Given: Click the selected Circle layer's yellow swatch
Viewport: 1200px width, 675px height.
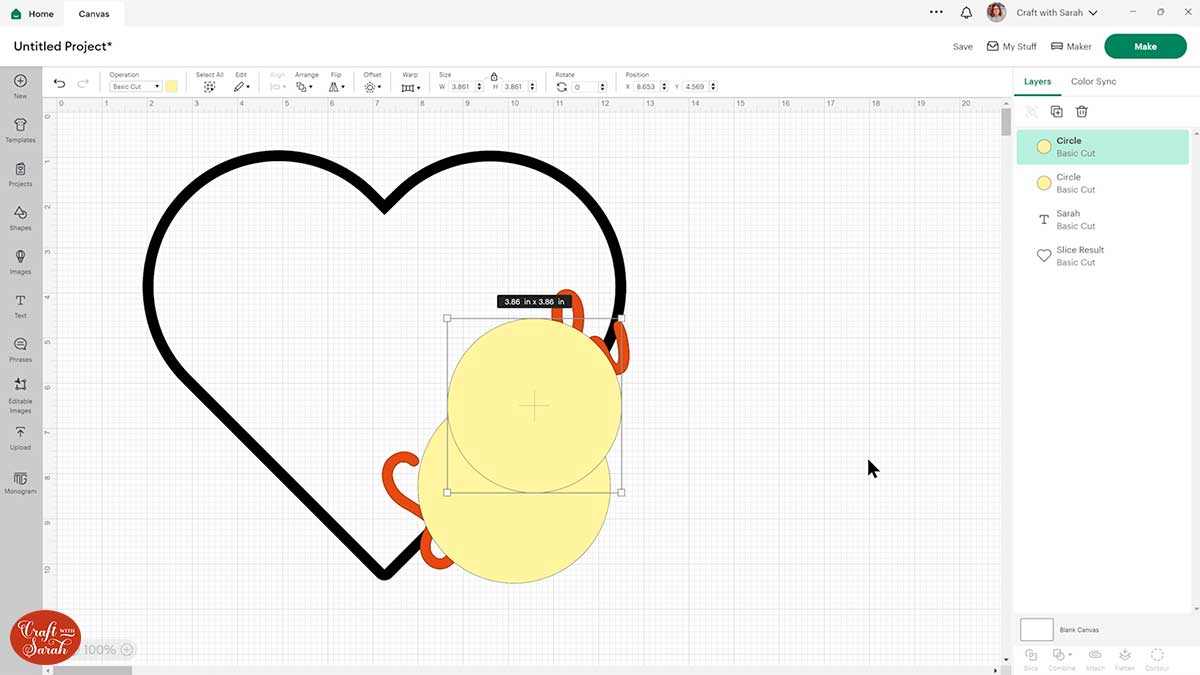Looking at the screenshot, I should (x=1043, y=147).
